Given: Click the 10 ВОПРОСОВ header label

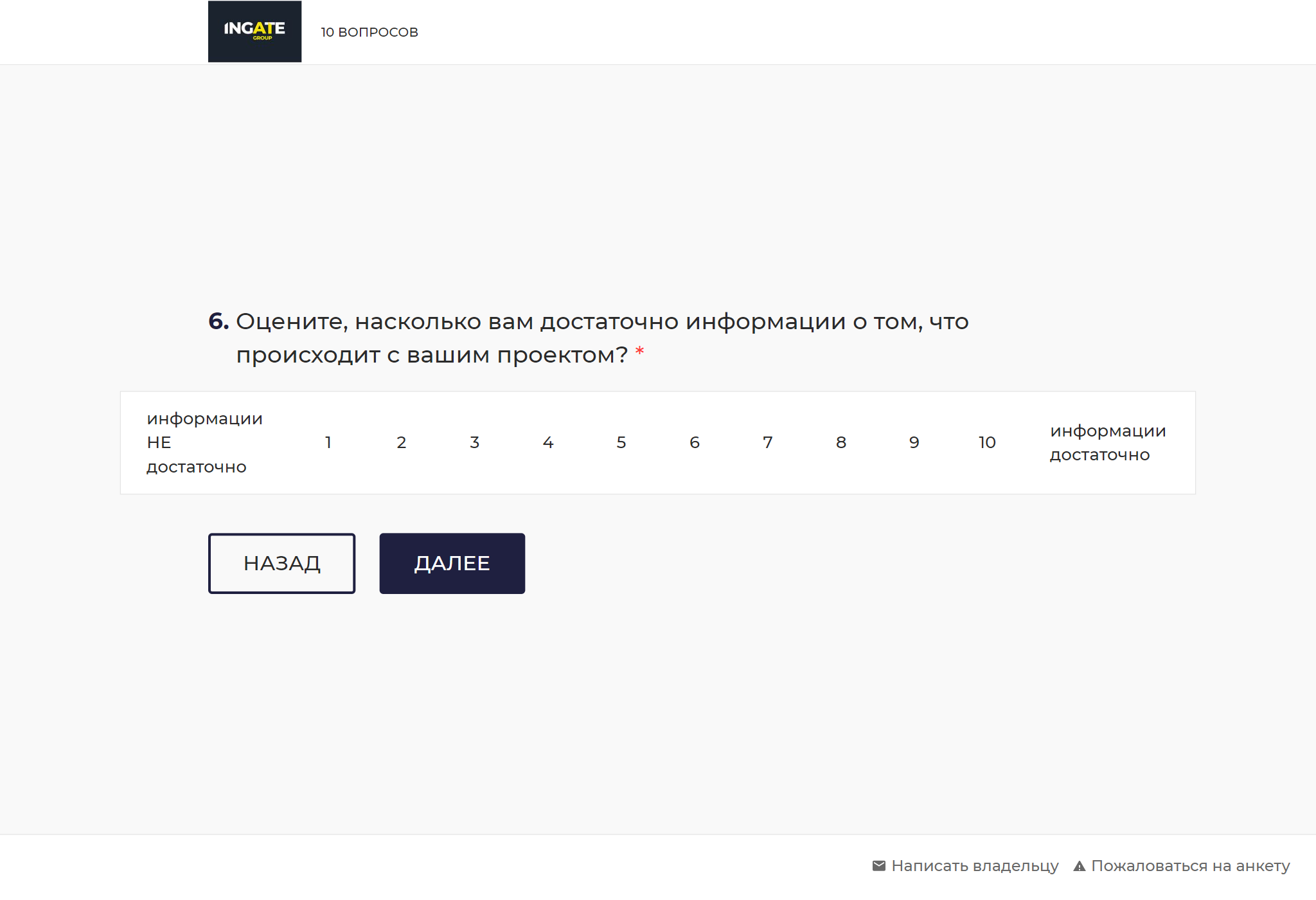Looking at the screenshot, I should (369, 31).
